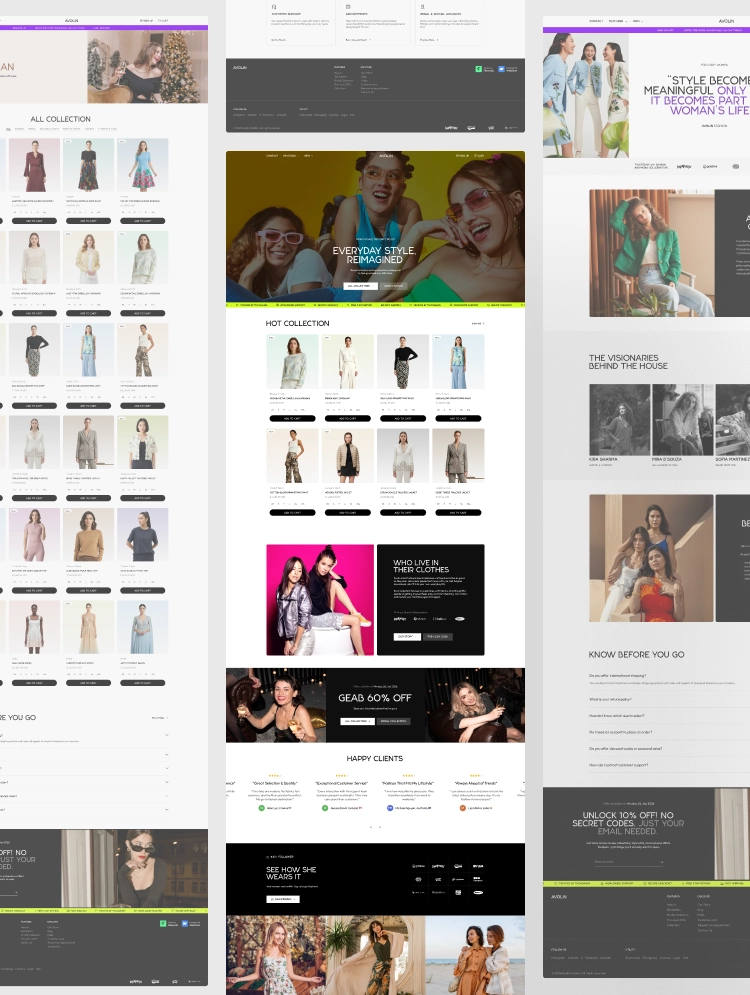
Task: Click the AVOLIN logo in the top center grey footer
Action: click(x=240, y=67)
